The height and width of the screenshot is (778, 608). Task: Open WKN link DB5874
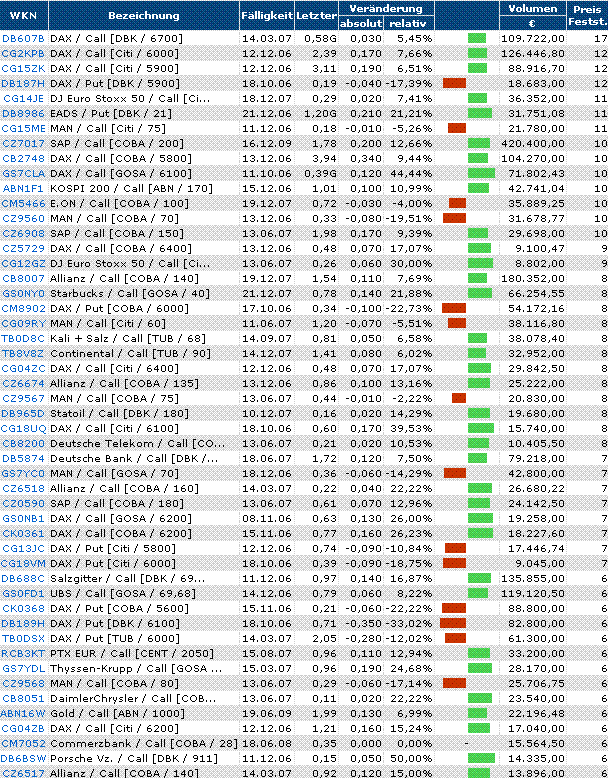(x=23, y=458)
